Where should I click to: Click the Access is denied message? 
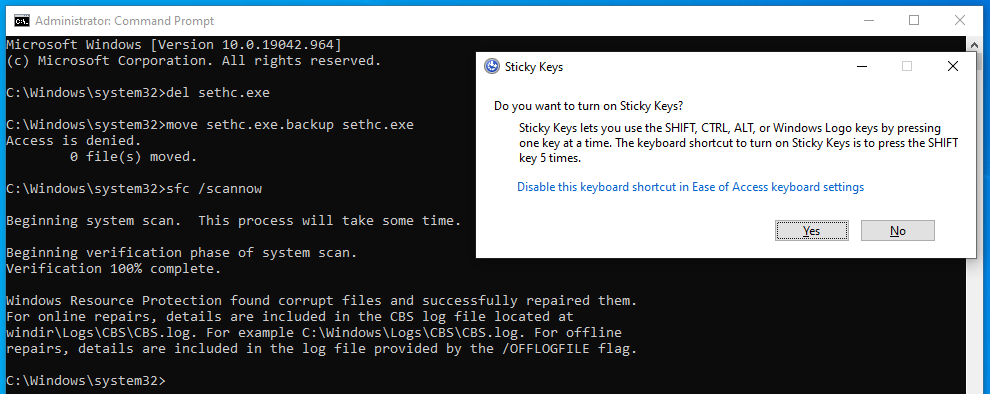click(74, 141)
